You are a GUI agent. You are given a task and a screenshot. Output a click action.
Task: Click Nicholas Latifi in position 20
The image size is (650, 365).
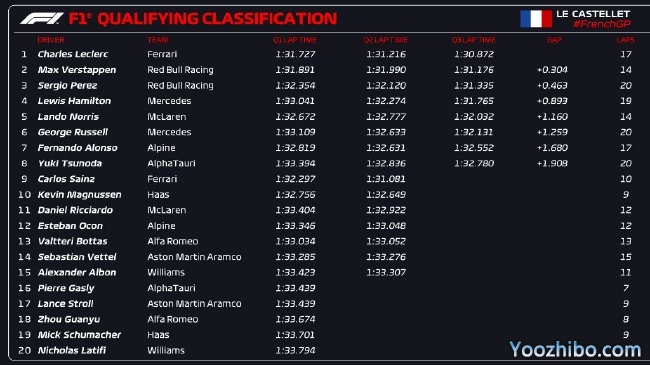tap(72, 350)
